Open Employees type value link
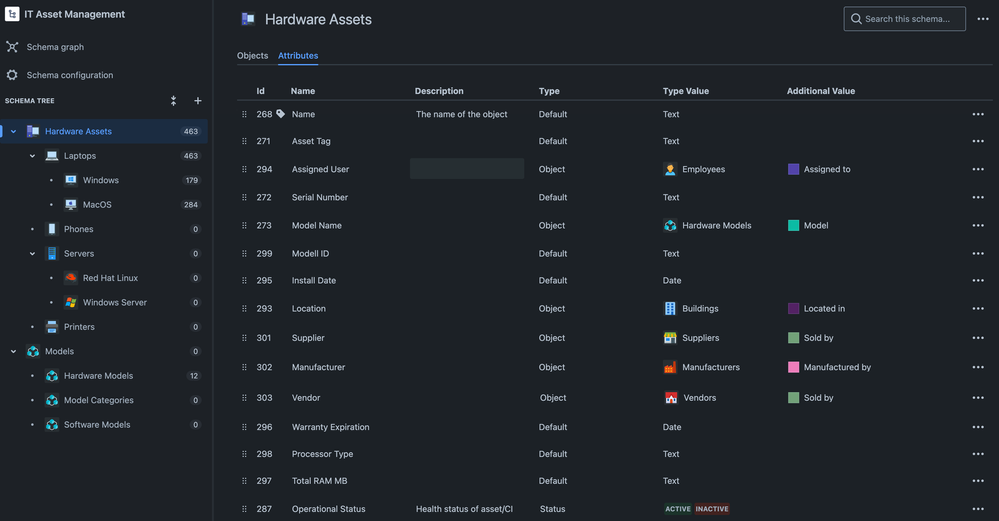The image size is (999, 521). point(703,169)
